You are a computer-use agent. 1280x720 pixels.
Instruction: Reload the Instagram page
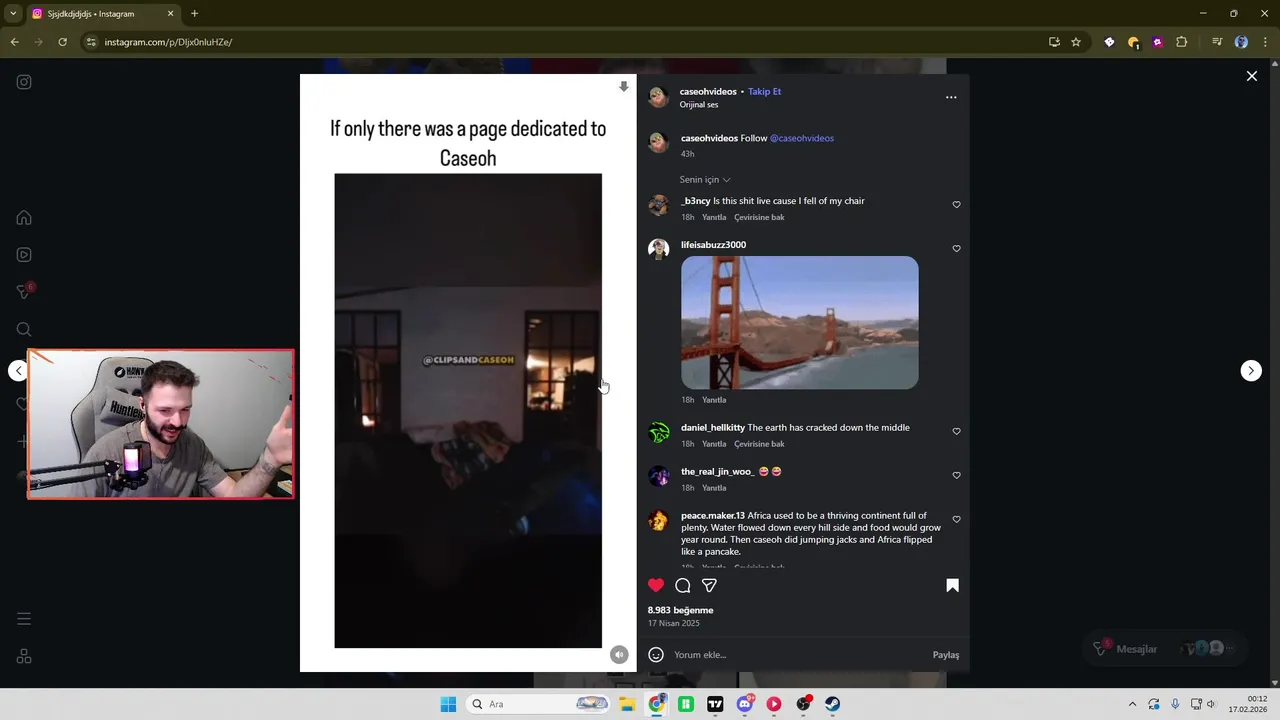(62, 42)
